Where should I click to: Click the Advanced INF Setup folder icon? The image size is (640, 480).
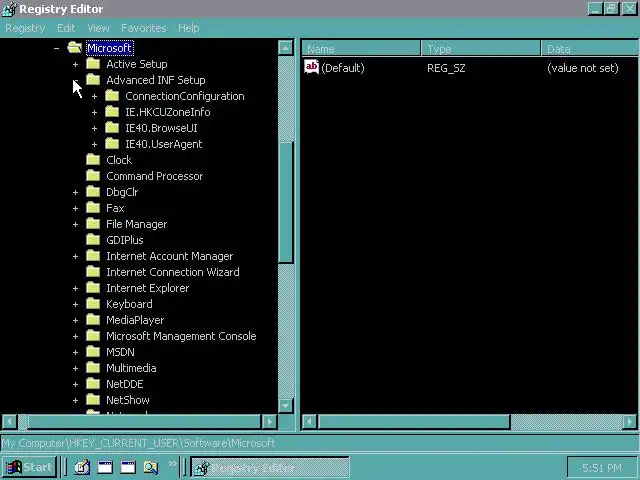pos(93,80)
